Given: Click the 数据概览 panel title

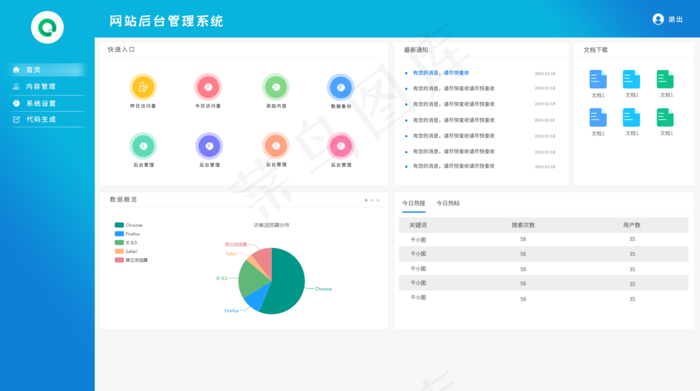Looking at the screenshot, I should pyautogui.click(x=124, y=200).
